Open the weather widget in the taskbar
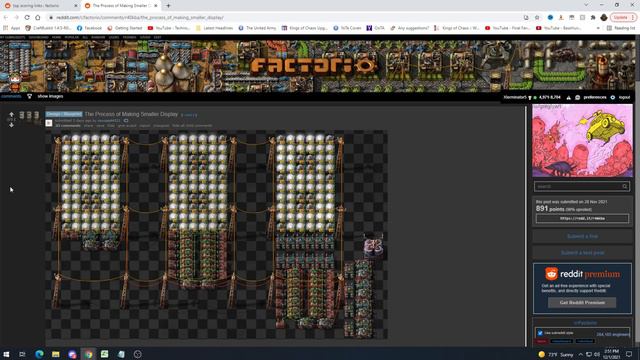Image resolution: width=640 pixels, height=360 pixels. coord(556,354)
